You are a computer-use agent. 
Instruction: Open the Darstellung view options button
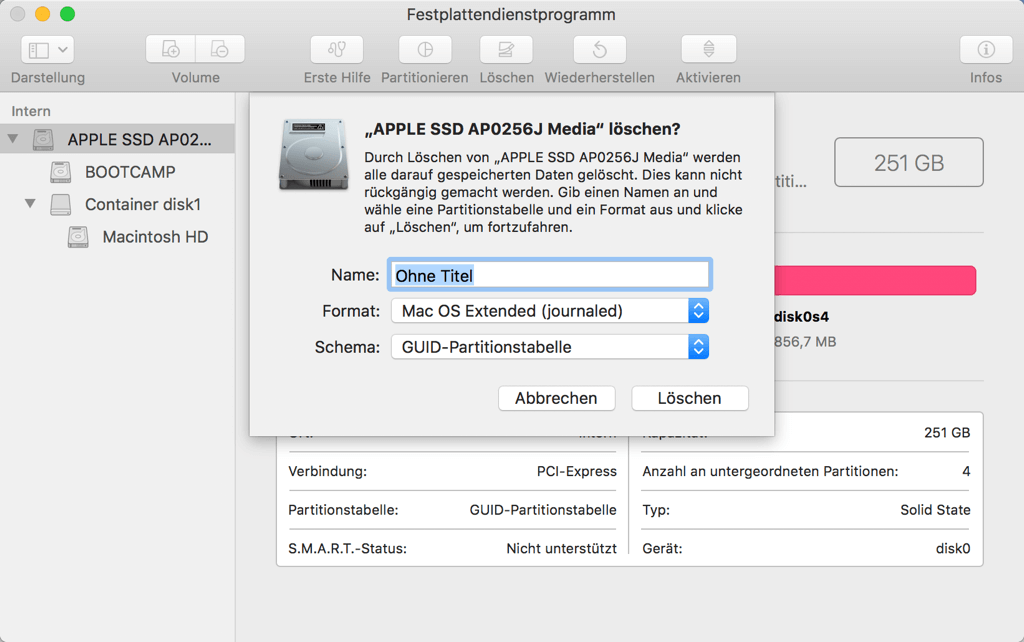click(48, 50)
